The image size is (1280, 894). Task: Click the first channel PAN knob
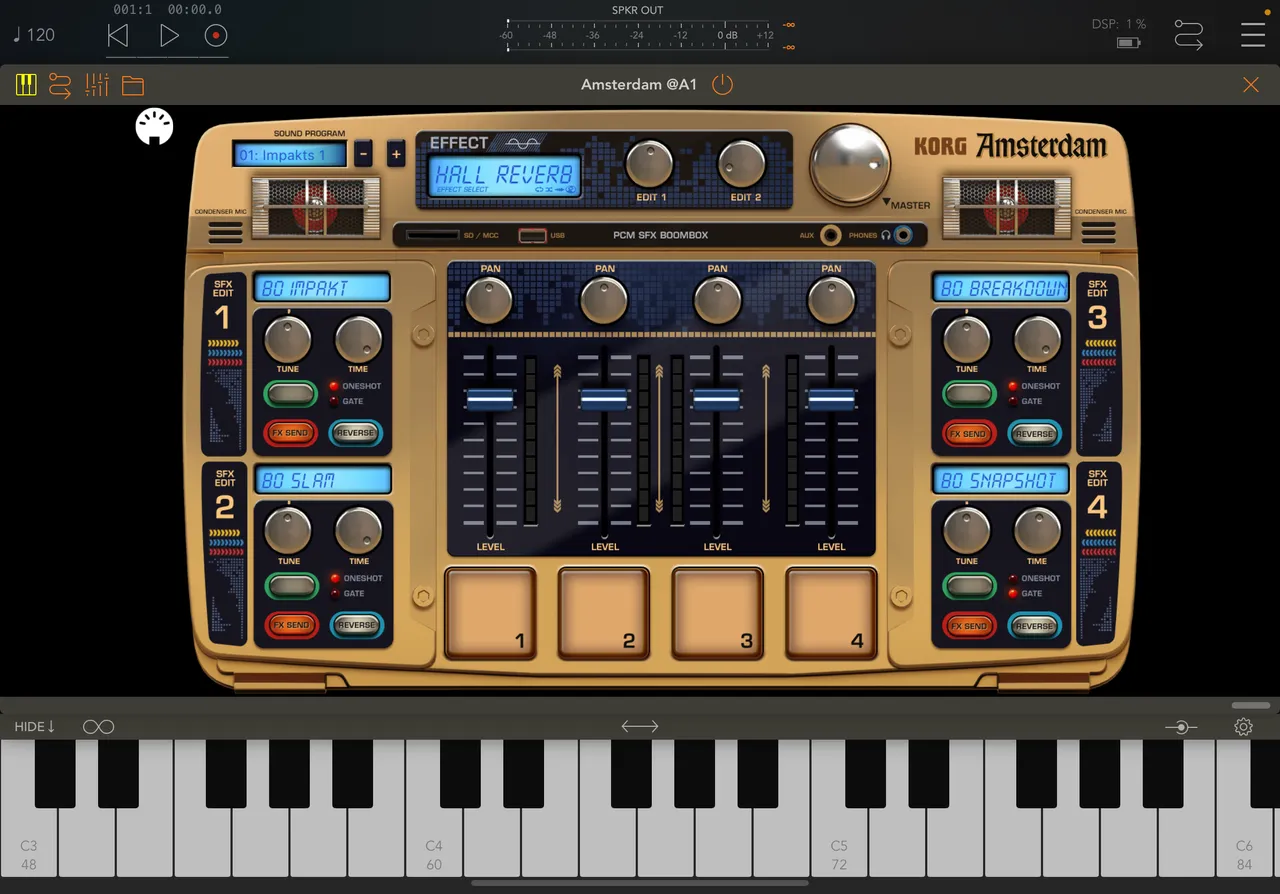point(490,300)
